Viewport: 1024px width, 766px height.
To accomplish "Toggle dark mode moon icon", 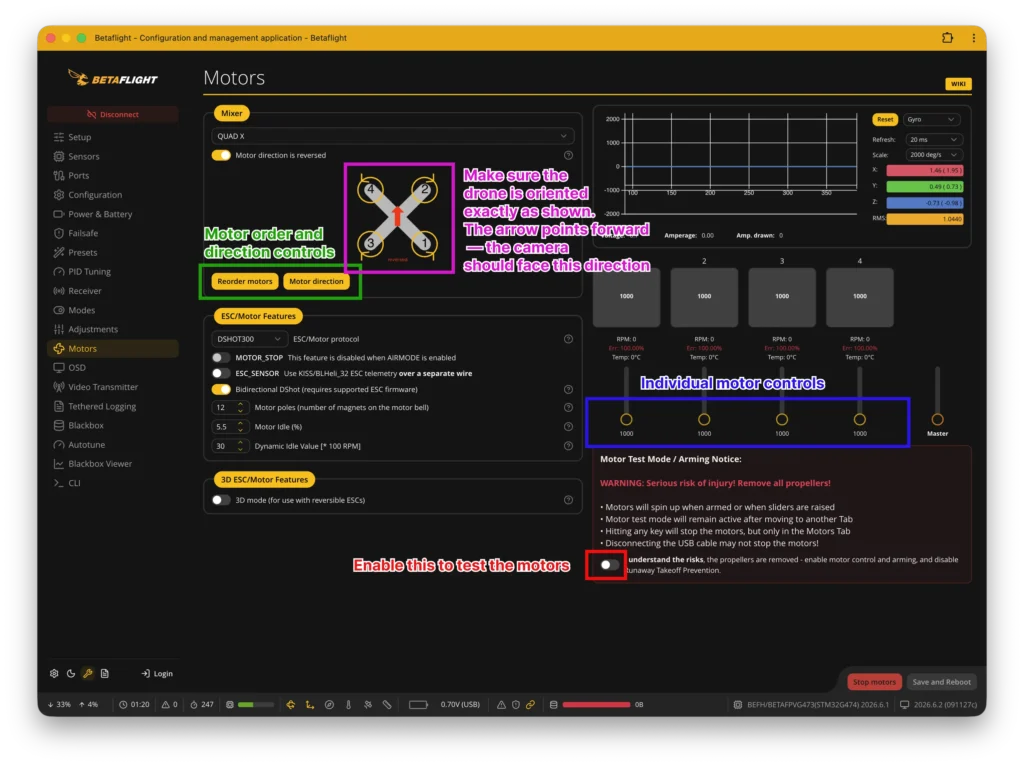I will [71, 673].
